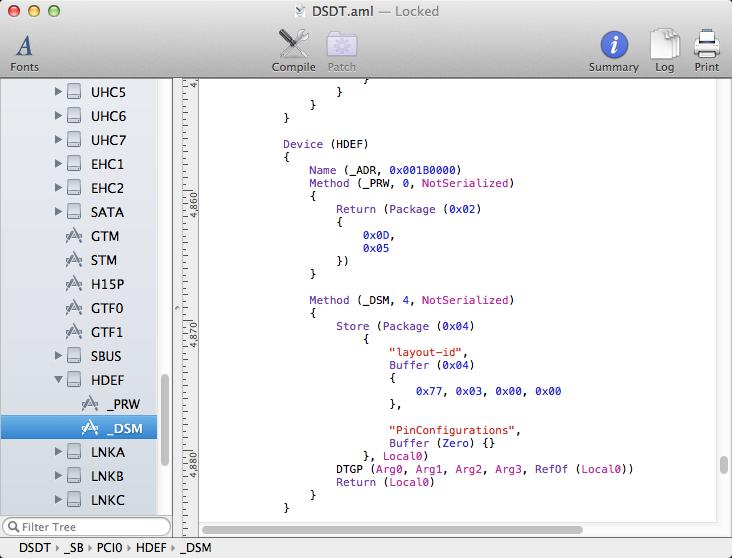
Task: Expand the LNKA tree node
Action: click(58, 452)
